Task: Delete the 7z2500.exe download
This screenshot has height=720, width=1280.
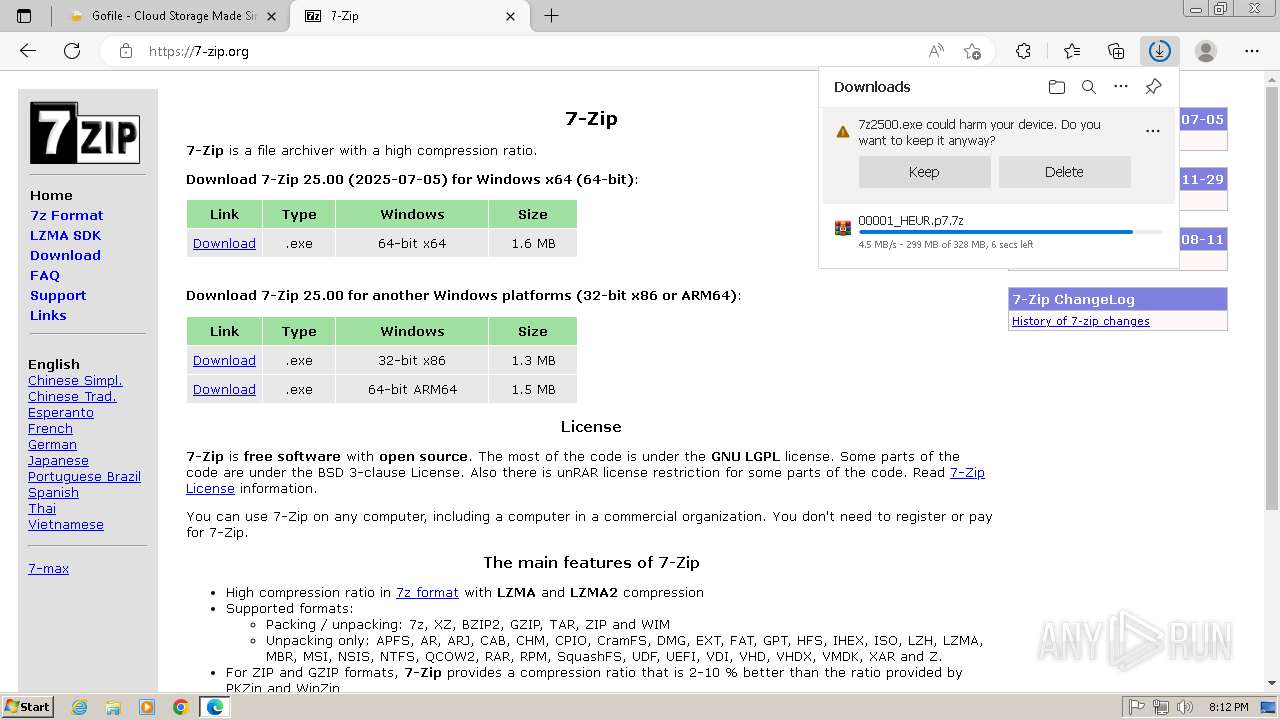Action: tap(1064, 172)
